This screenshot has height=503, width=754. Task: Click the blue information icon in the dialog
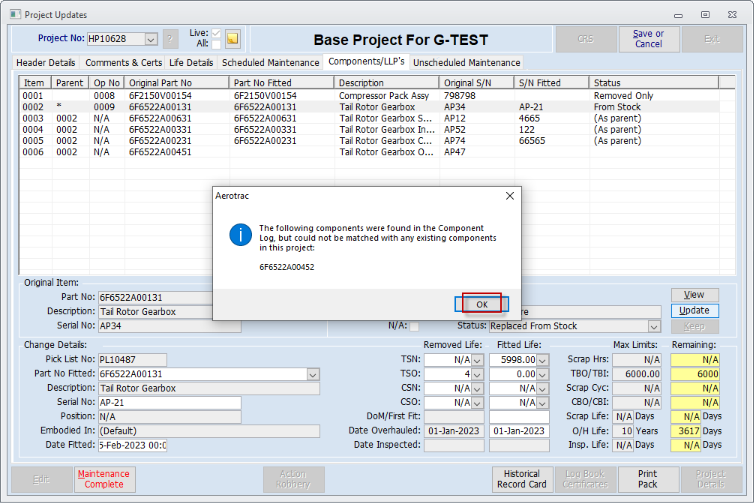[x=240, y=235]
